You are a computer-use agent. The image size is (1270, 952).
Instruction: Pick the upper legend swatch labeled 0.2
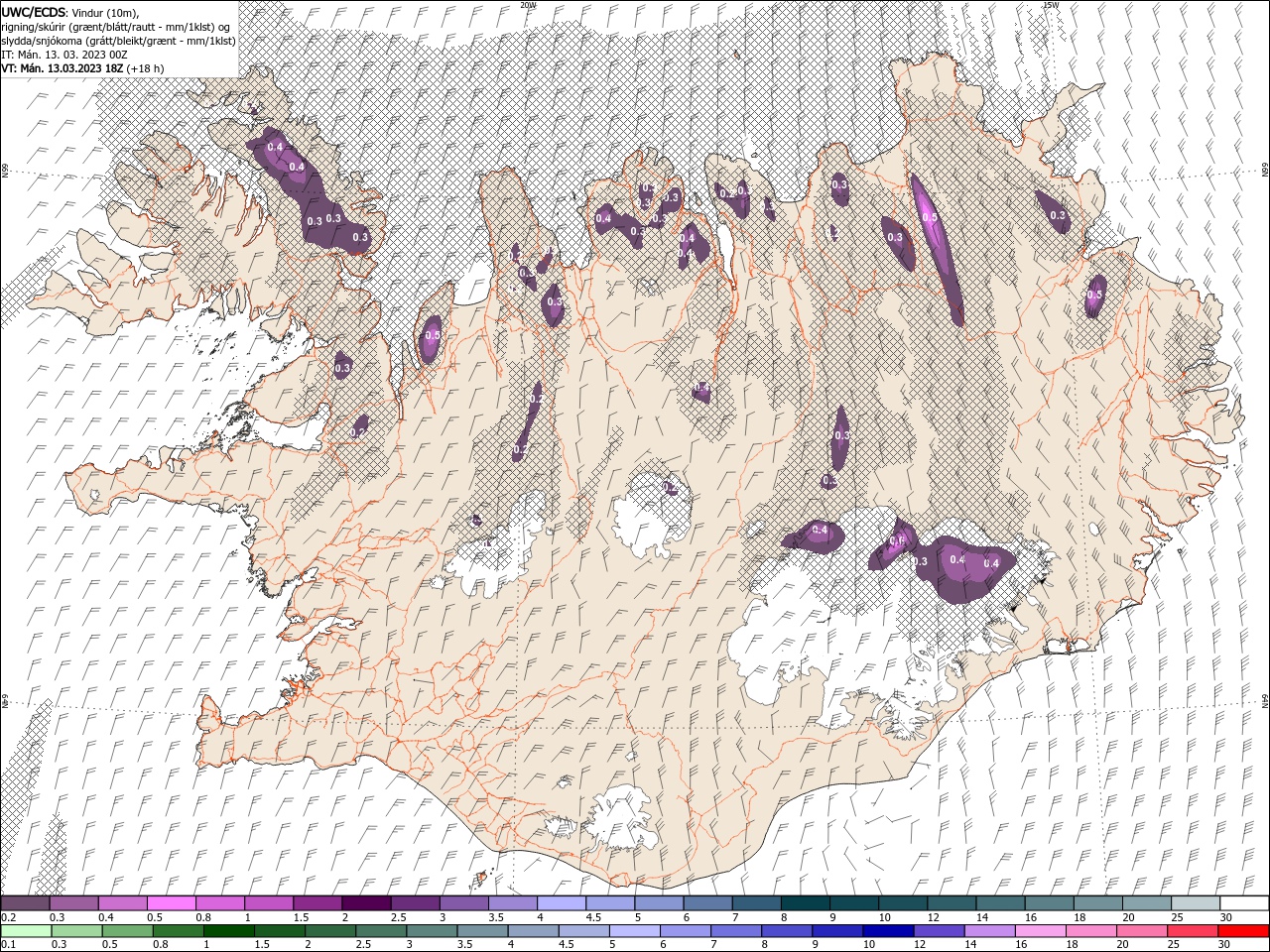[x=25, y=903]
